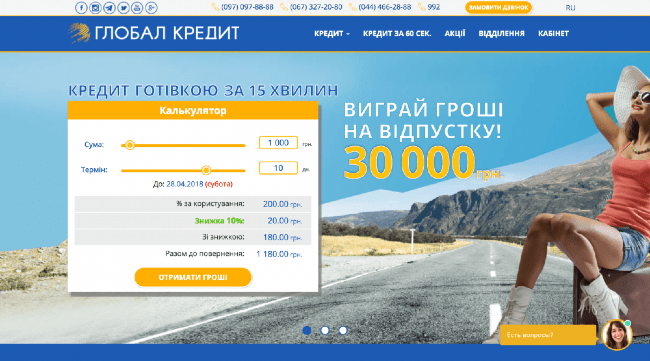
Task: Click the 1 180.00 total amount
Action: (272, 254)
